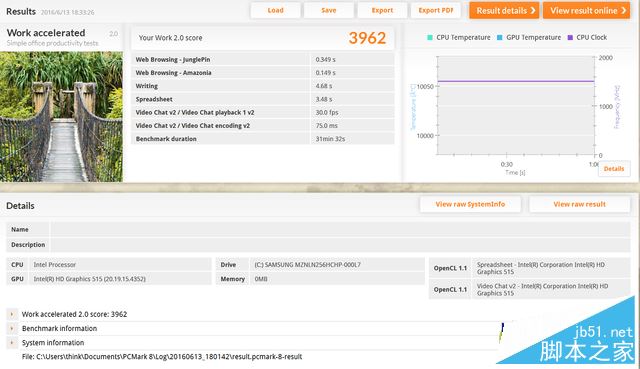Click Intel HD Graphics 515 GPU value
The height and width of the screenshot is (369, 640).
(89, 279)
